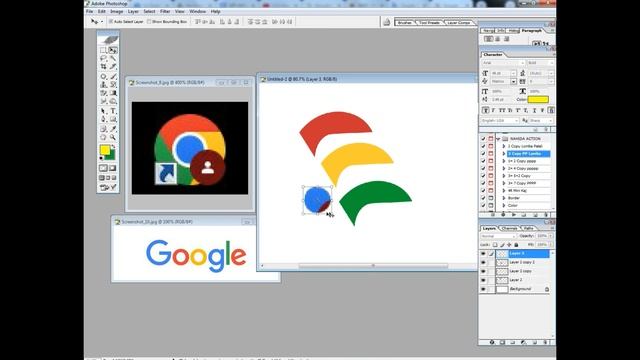Toggle visibility of Layer 2 copy

(x=483, y=271)
